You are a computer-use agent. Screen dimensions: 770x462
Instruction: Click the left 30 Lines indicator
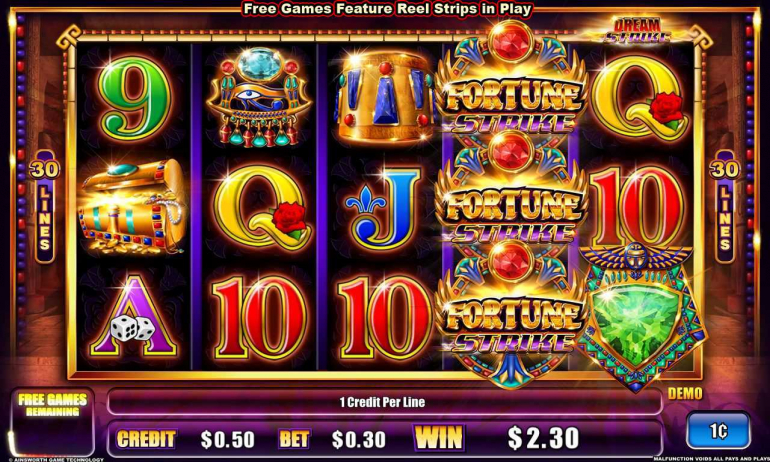[x=45, y=207]
